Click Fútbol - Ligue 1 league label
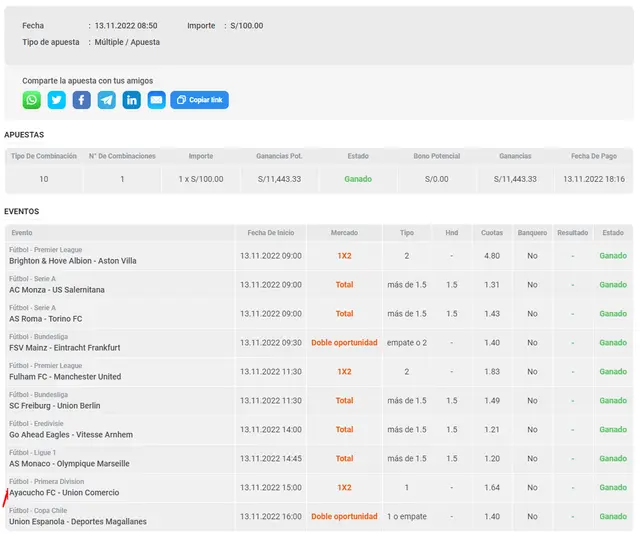This screenshot has width=640, height=534. pos(33,453)
